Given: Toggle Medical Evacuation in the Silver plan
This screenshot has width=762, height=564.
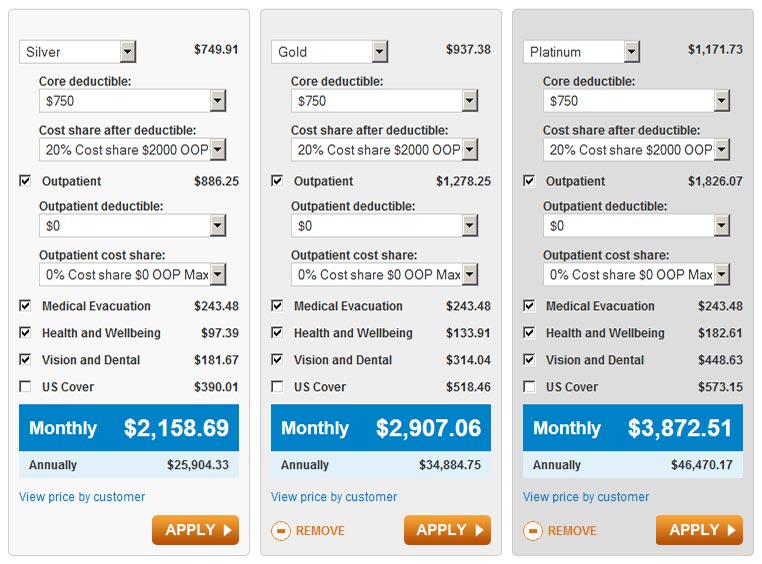Looking at the screenshot, I should pos(25,306).
